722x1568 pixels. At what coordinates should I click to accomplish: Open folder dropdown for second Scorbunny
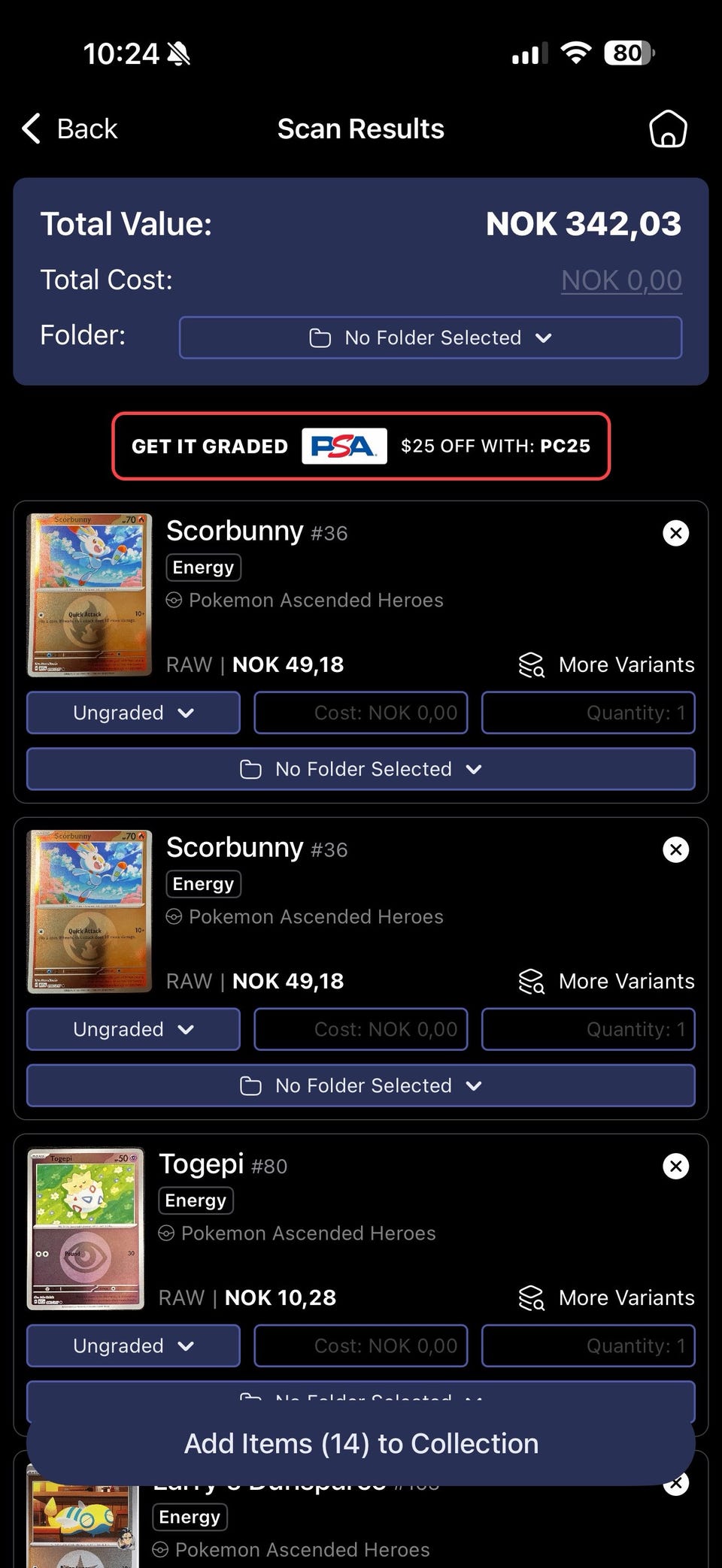361,1085
